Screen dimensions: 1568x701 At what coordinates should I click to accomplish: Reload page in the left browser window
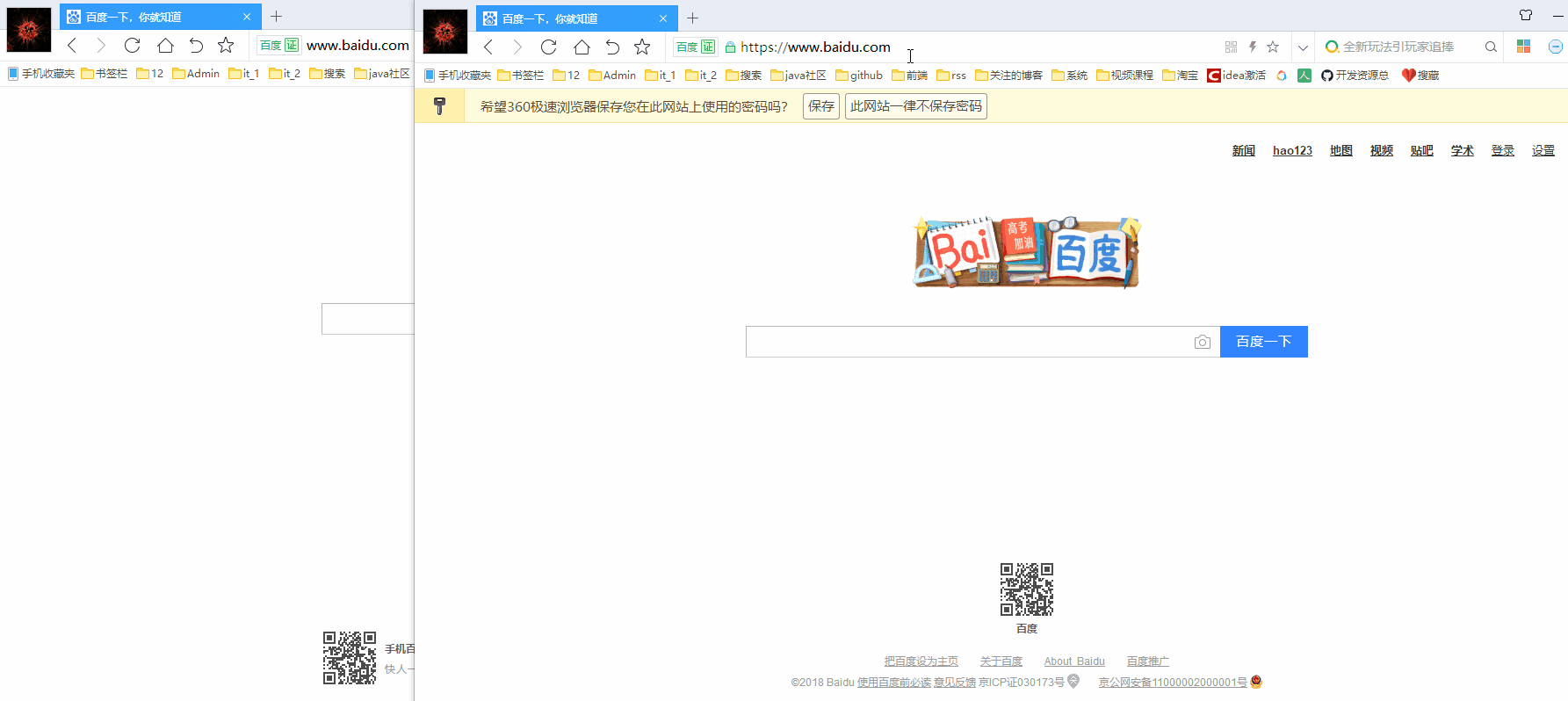(133, 46)
